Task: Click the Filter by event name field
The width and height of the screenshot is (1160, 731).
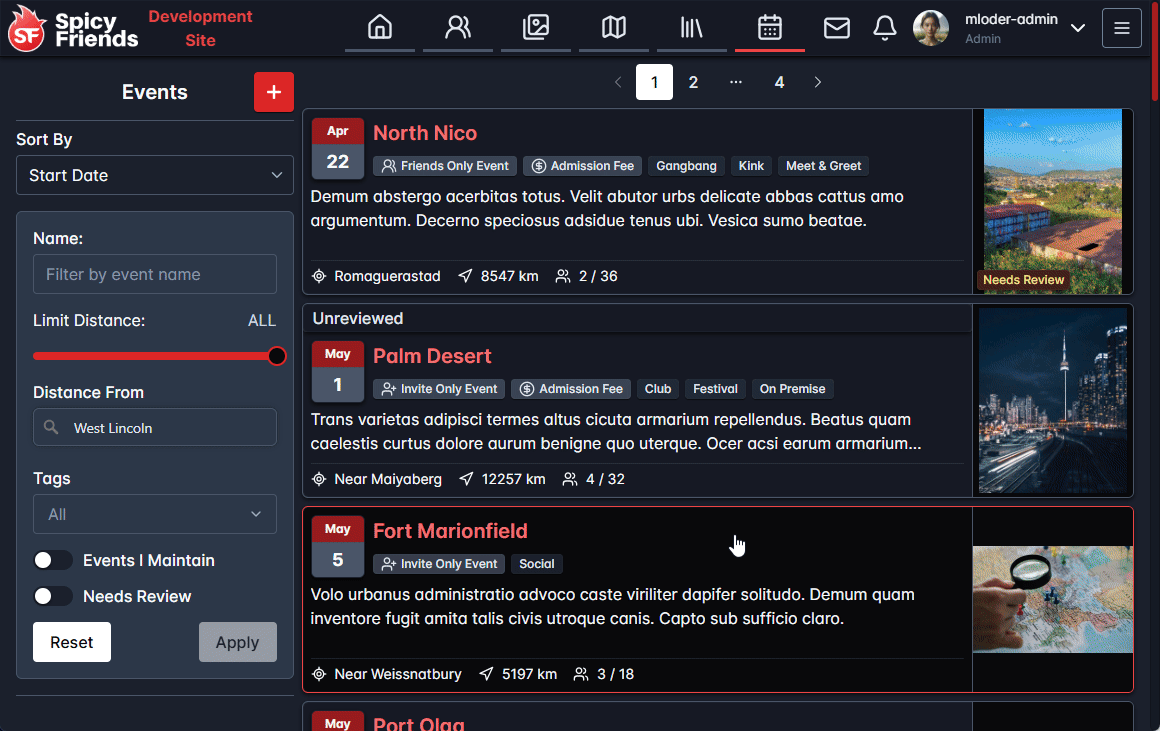Action: tap(155, 274)
